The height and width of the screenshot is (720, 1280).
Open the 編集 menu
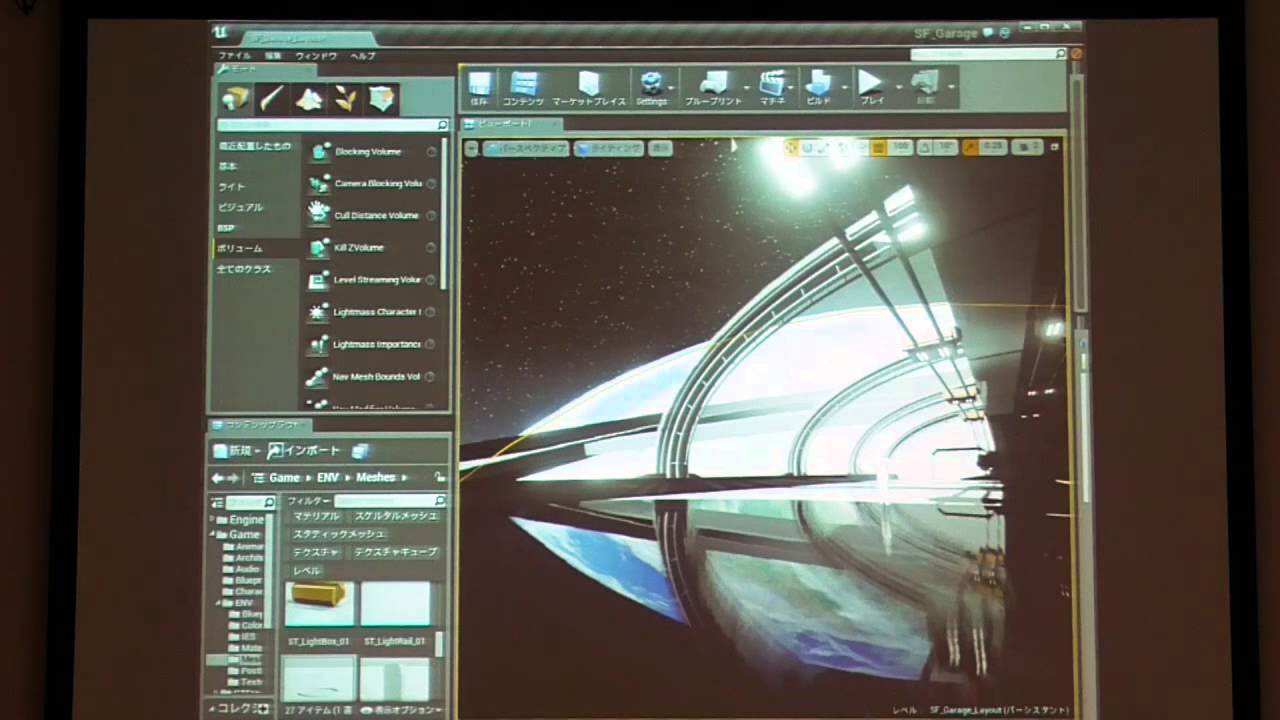(273, 56)
